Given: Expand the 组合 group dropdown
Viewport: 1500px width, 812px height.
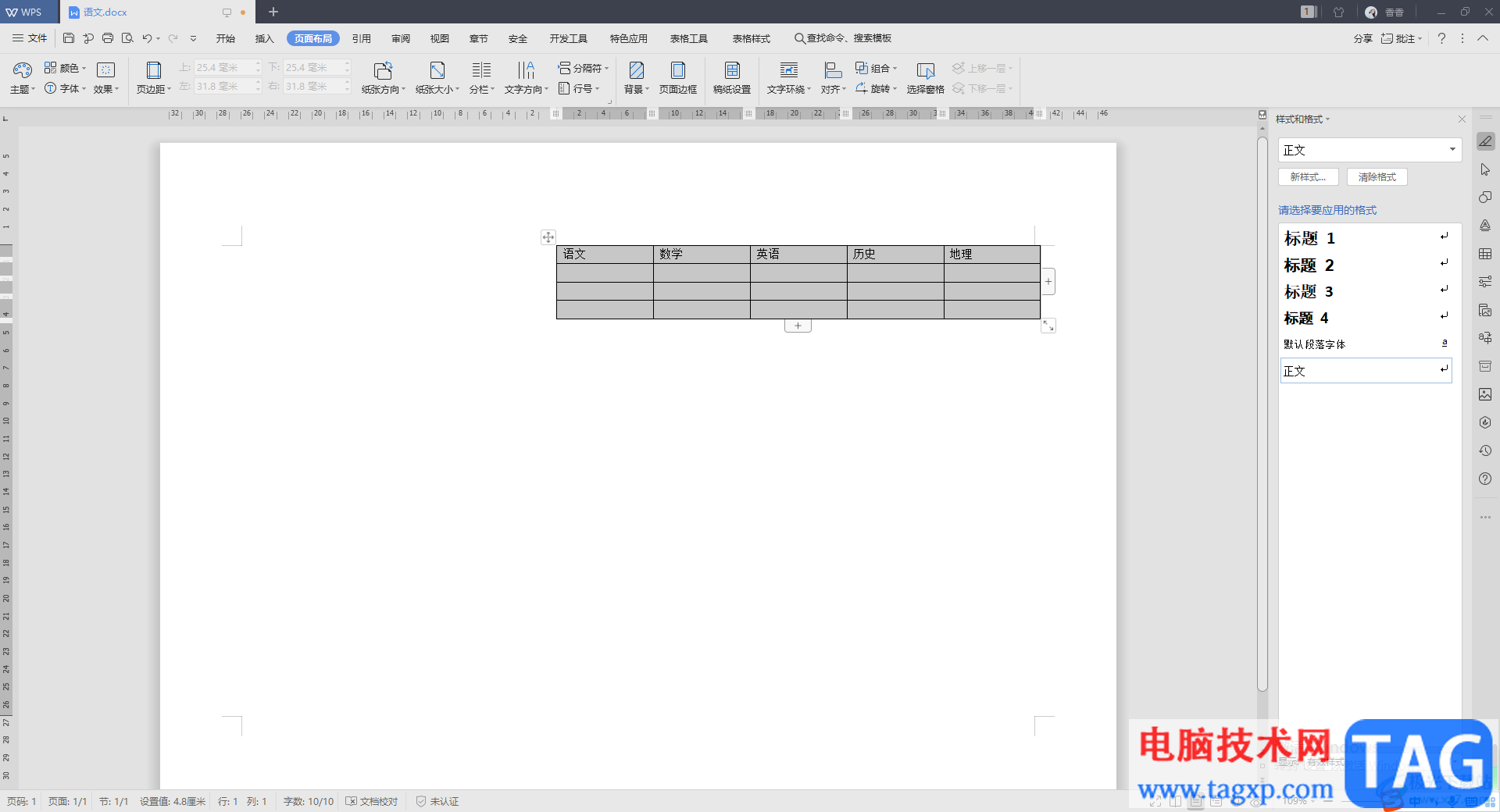Looking at the screenshot, I should pyautogui.click(x=895, y=69).
